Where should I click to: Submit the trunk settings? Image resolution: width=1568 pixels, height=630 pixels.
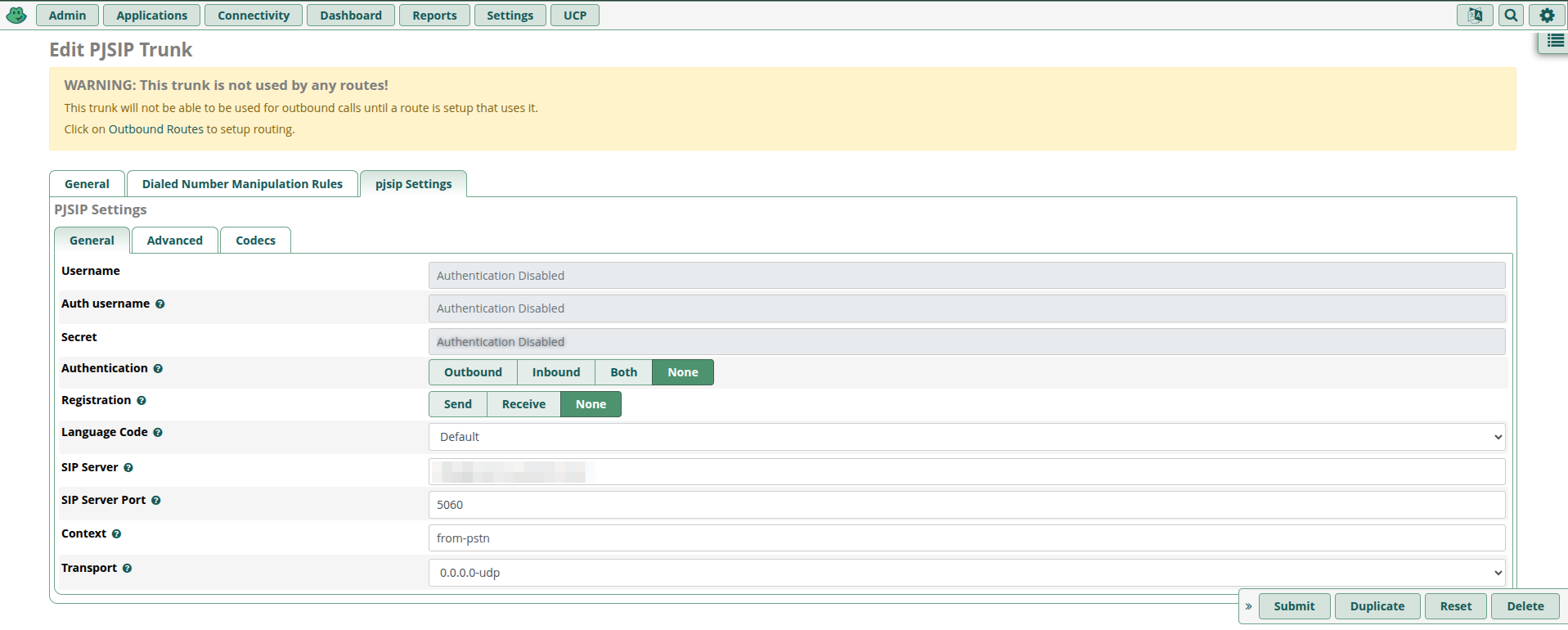coord(1294,606)
